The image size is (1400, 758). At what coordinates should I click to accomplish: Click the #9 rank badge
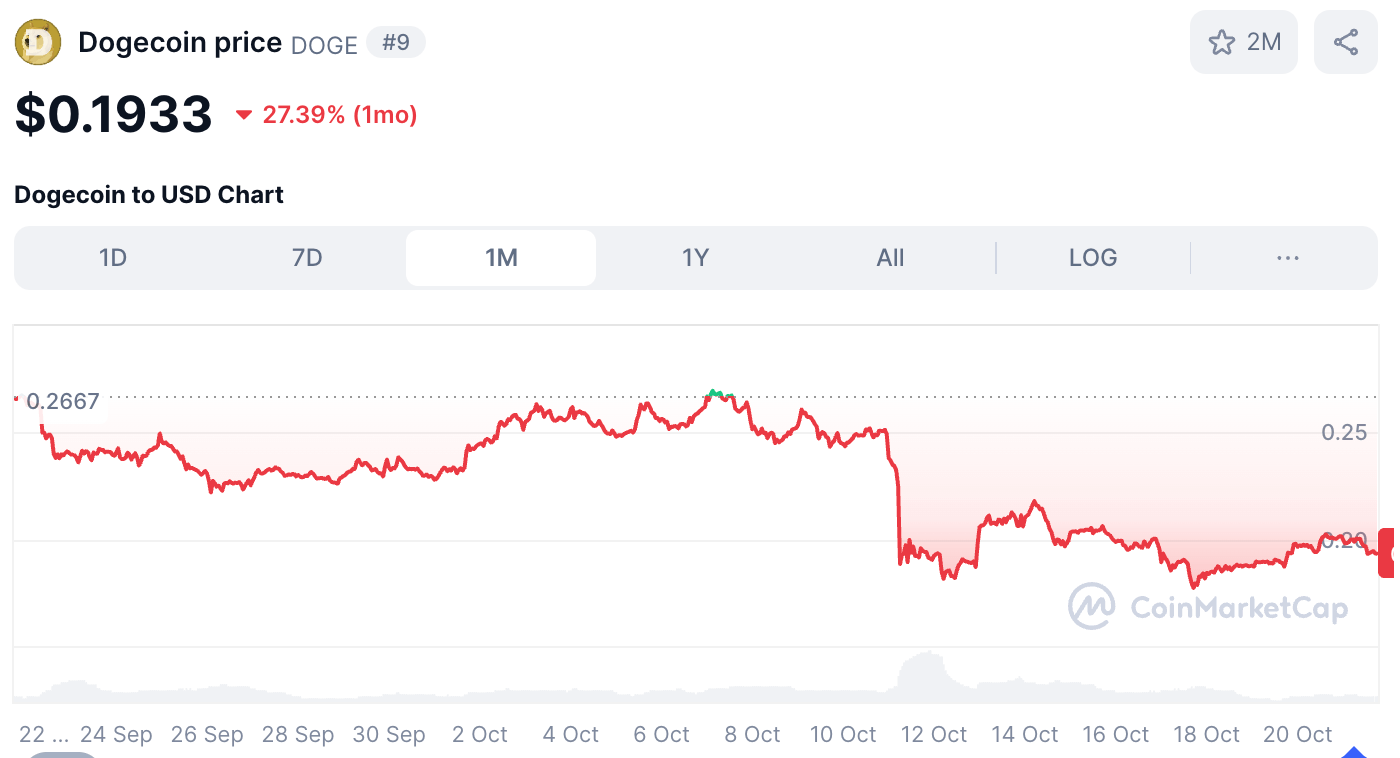396,43
